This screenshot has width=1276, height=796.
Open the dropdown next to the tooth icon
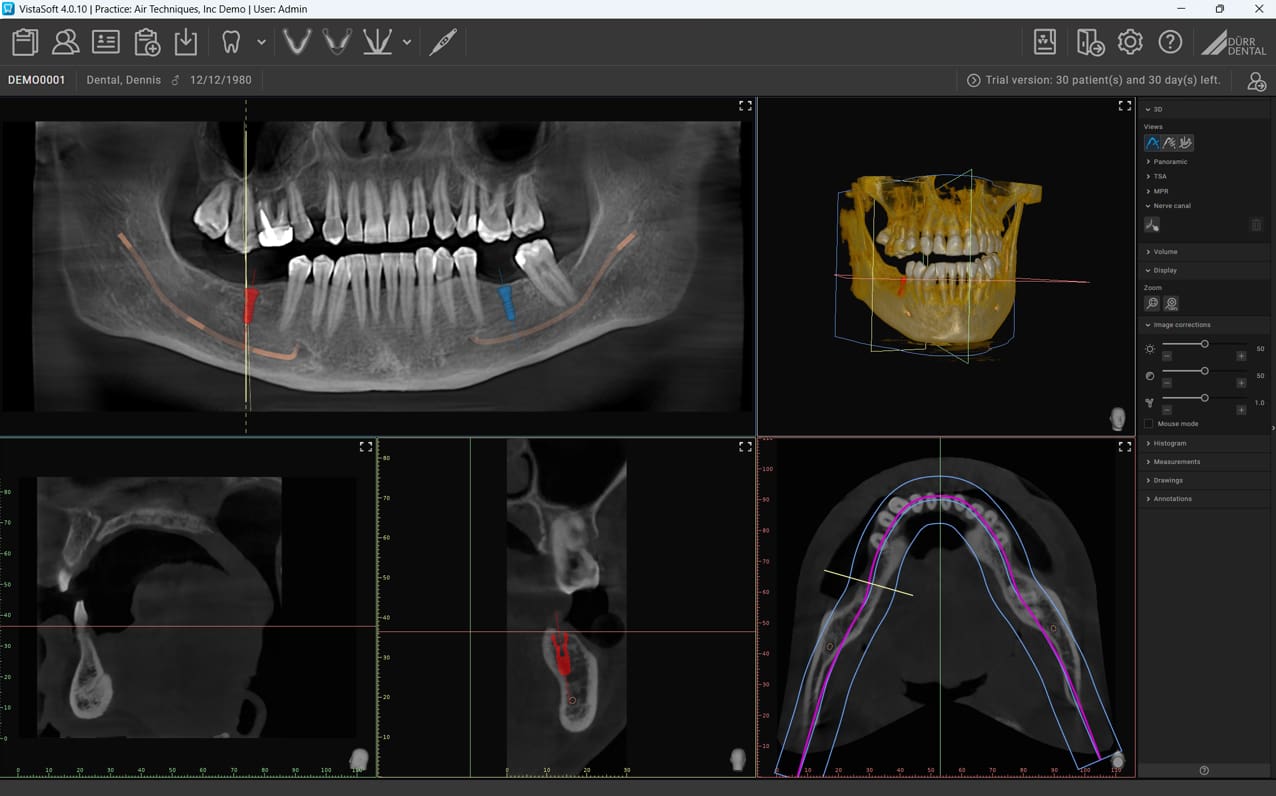pos(261,42)
